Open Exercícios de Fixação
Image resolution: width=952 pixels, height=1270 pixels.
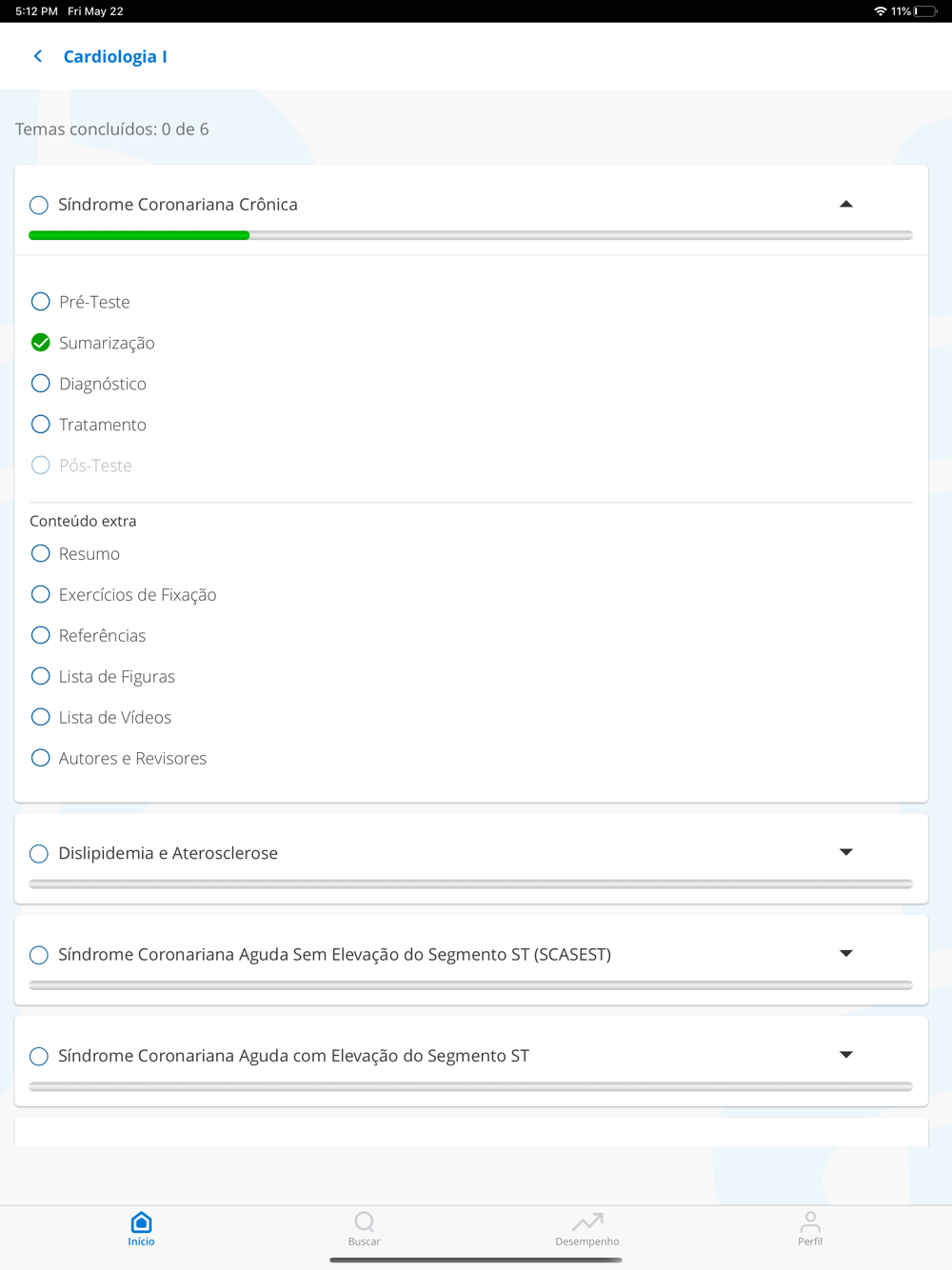tap(137, 595)
